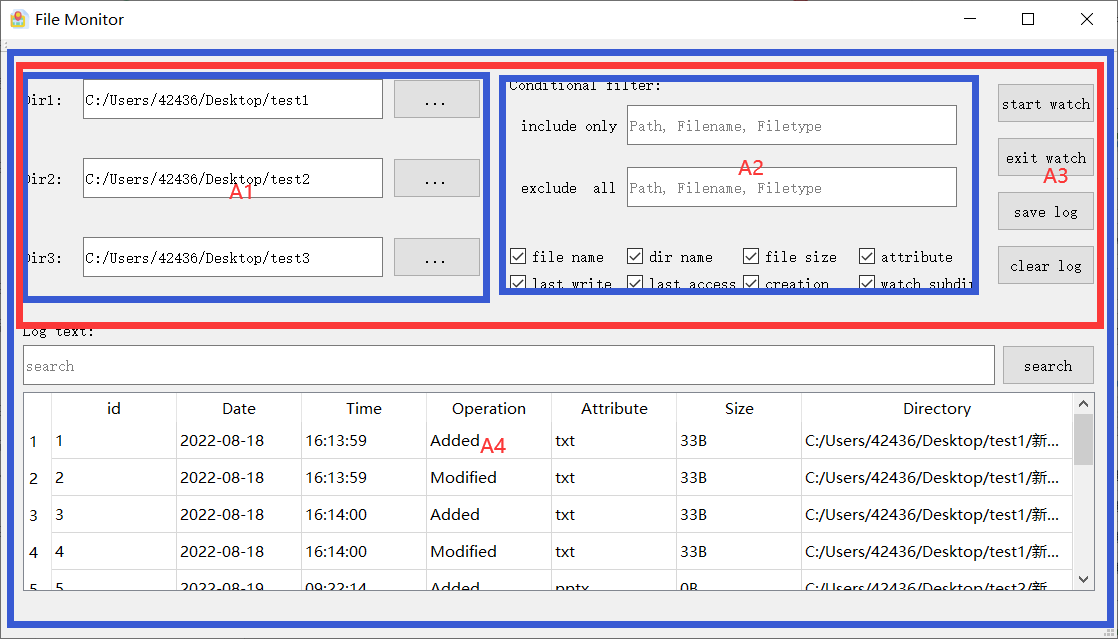
Task: Click the Dir3 path input field
Action: click(x=232, y=257)
